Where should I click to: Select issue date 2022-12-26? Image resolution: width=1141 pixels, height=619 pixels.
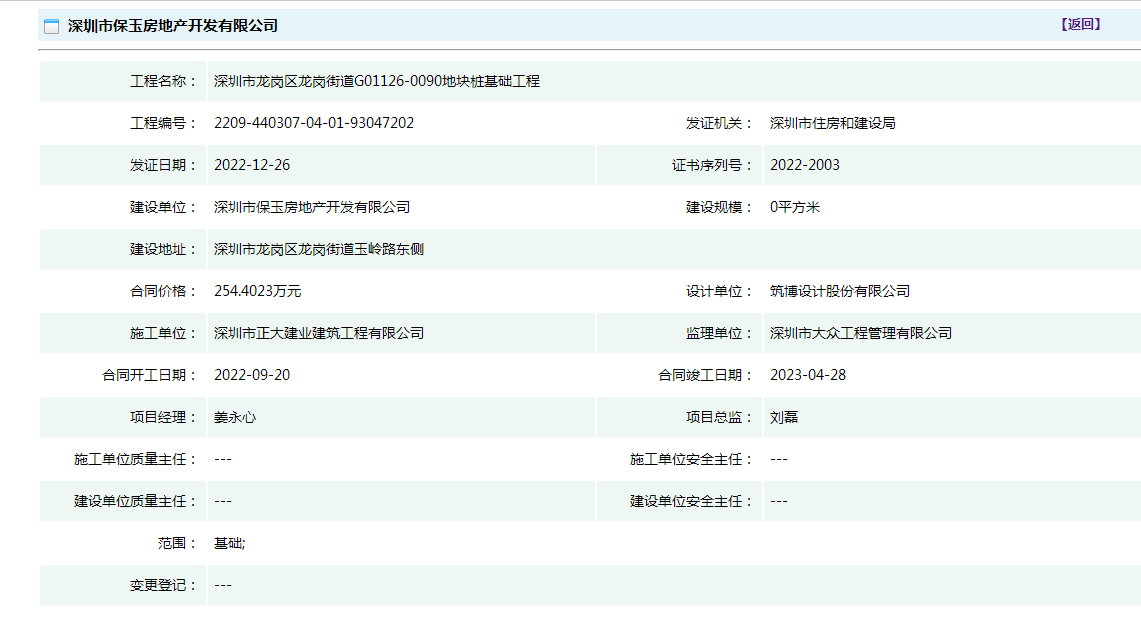coord(252,165)
